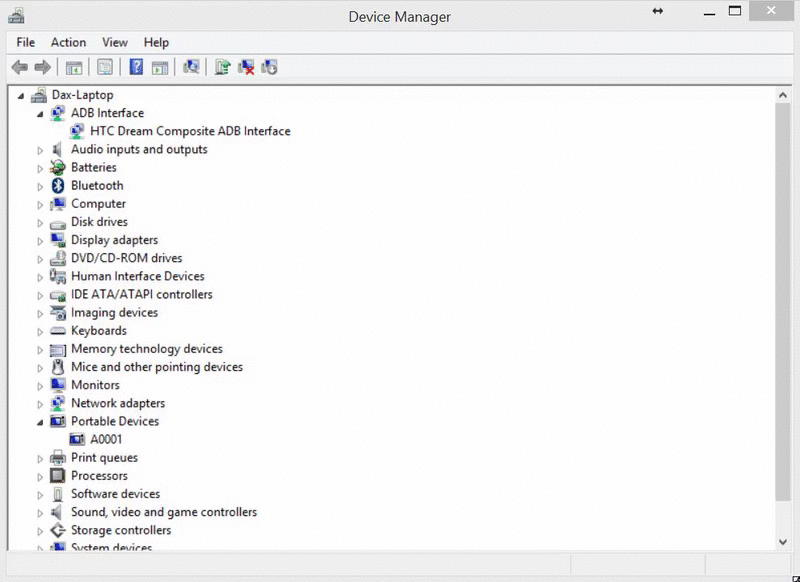Select the Dax-Laptop label
Viewport: 800px width, 582px height.
pos(83,95)
